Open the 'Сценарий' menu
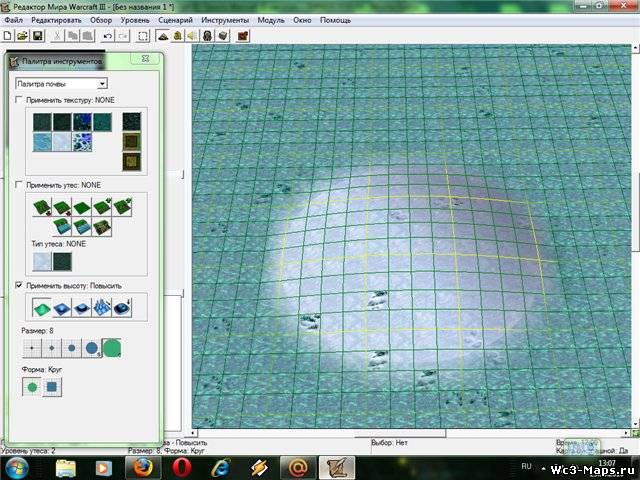 (x=177, y=20)
